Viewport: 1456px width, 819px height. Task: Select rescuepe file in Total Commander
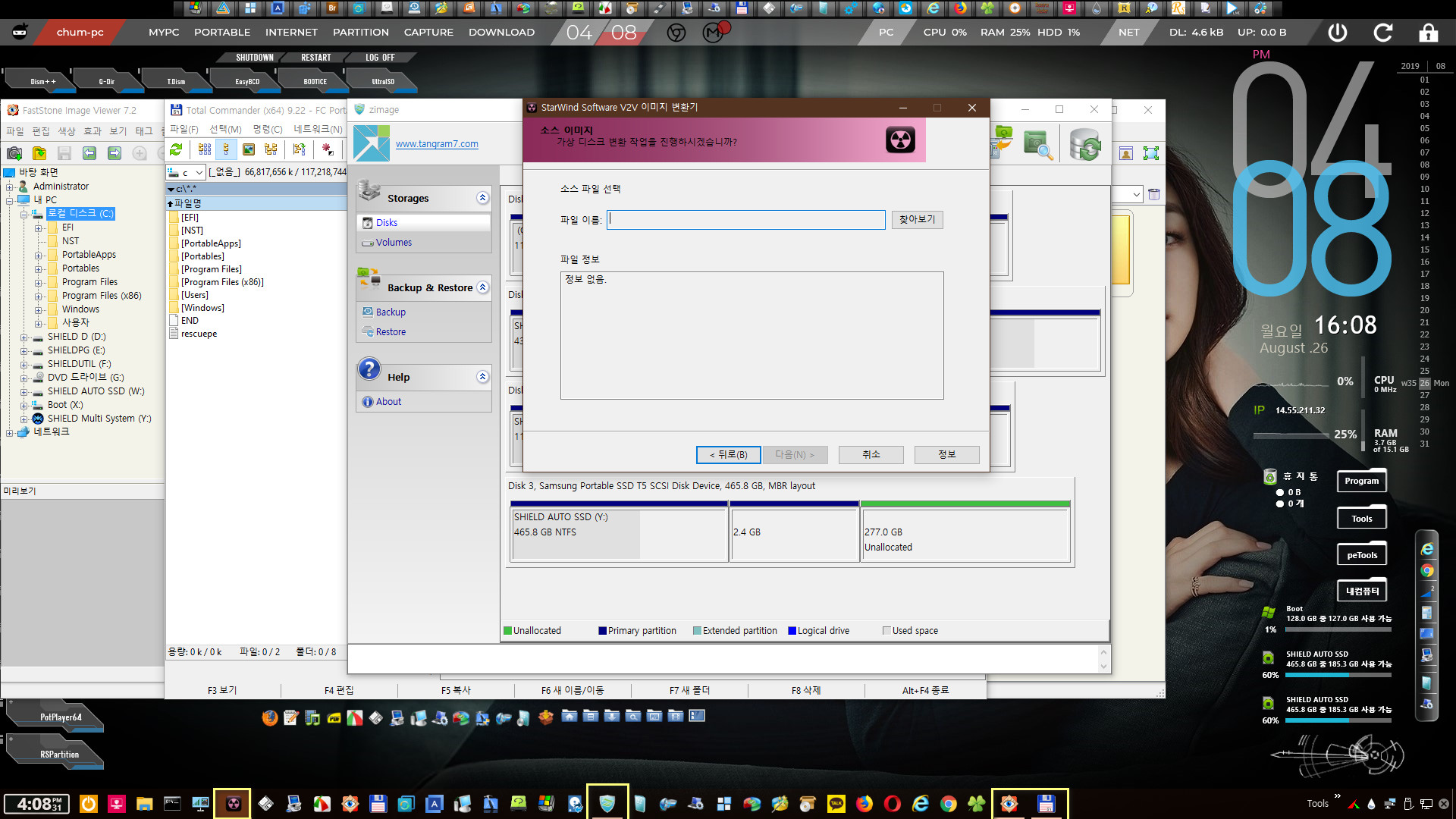(x=199, y=334)
